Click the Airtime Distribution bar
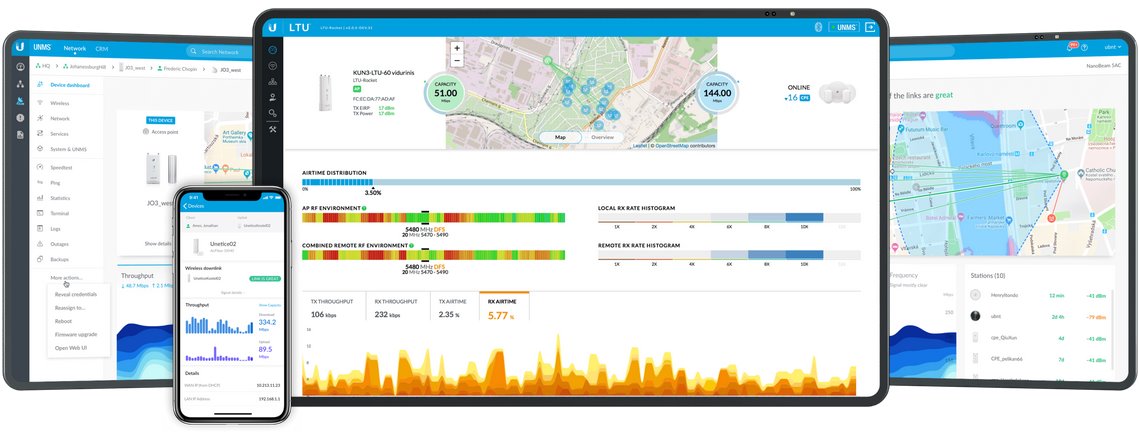 (580, 182)
